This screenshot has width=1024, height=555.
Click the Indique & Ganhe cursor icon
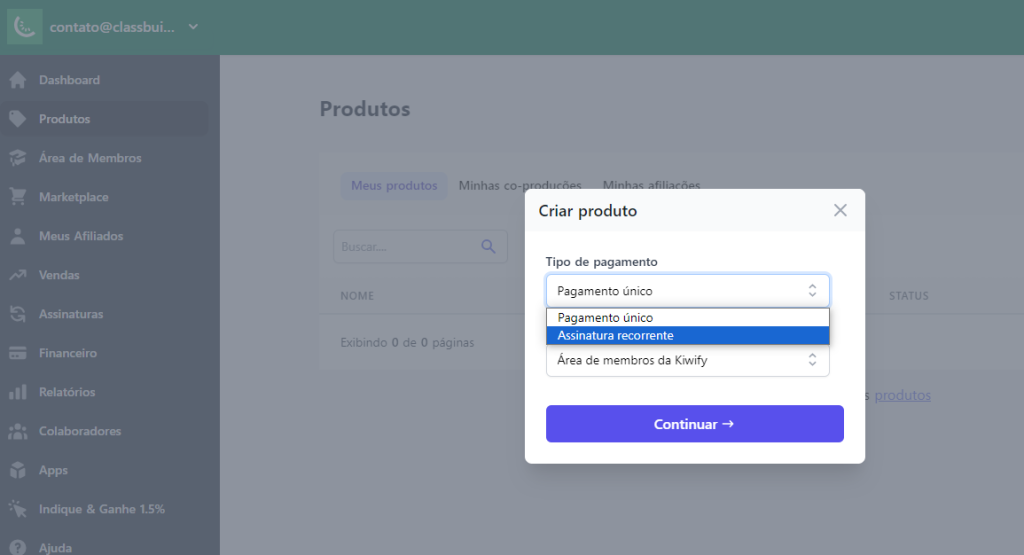click(x=18, y=509)
